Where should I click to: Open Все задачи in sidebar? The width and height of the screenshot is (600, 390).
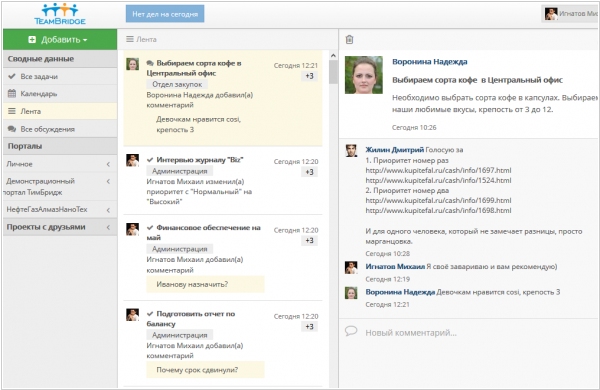click(60, 77)
